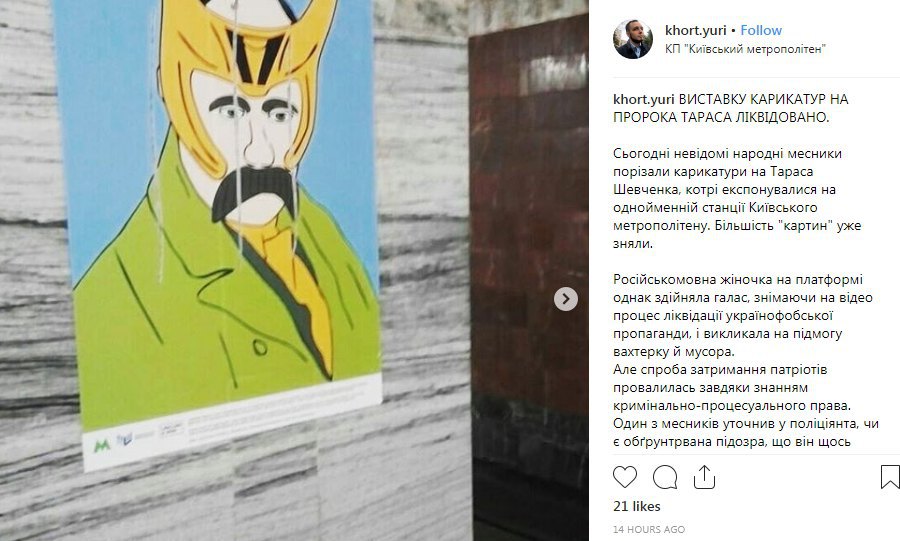Open the 14 HOURS AGO timestamp
The height and width of the screenshot is (541, 900).
[649, 529]
